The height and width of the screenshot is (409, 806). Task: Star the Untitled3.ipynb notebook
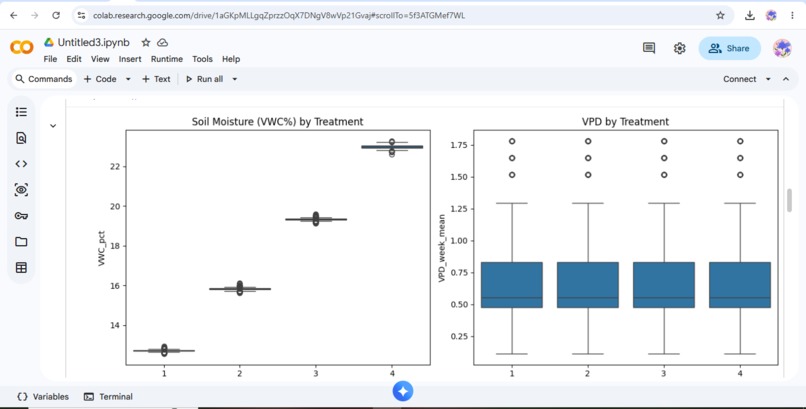146,43
